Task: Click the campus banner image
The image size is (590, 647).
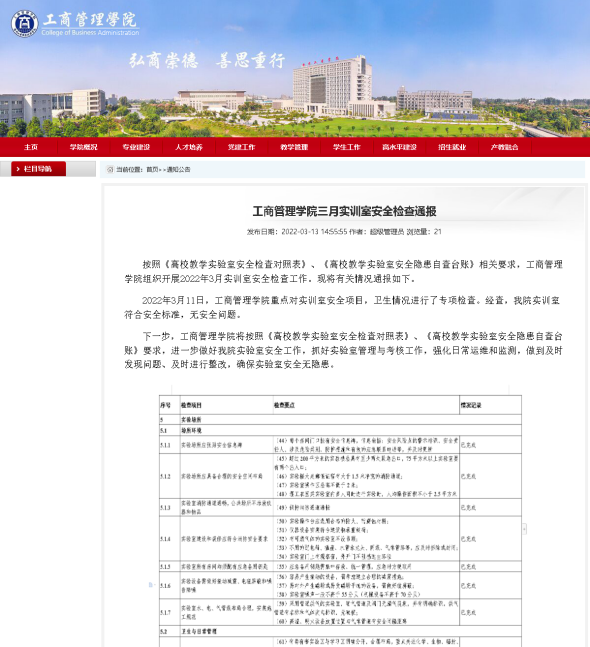Action: pos(295,68)
